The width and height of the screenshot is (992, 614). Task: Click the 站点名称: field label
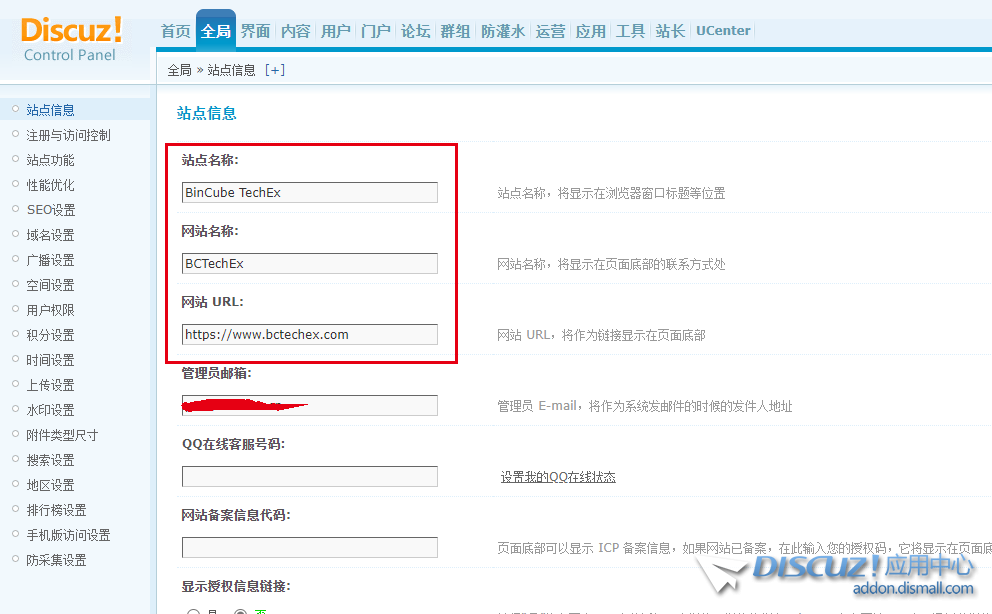click(210, 161)
